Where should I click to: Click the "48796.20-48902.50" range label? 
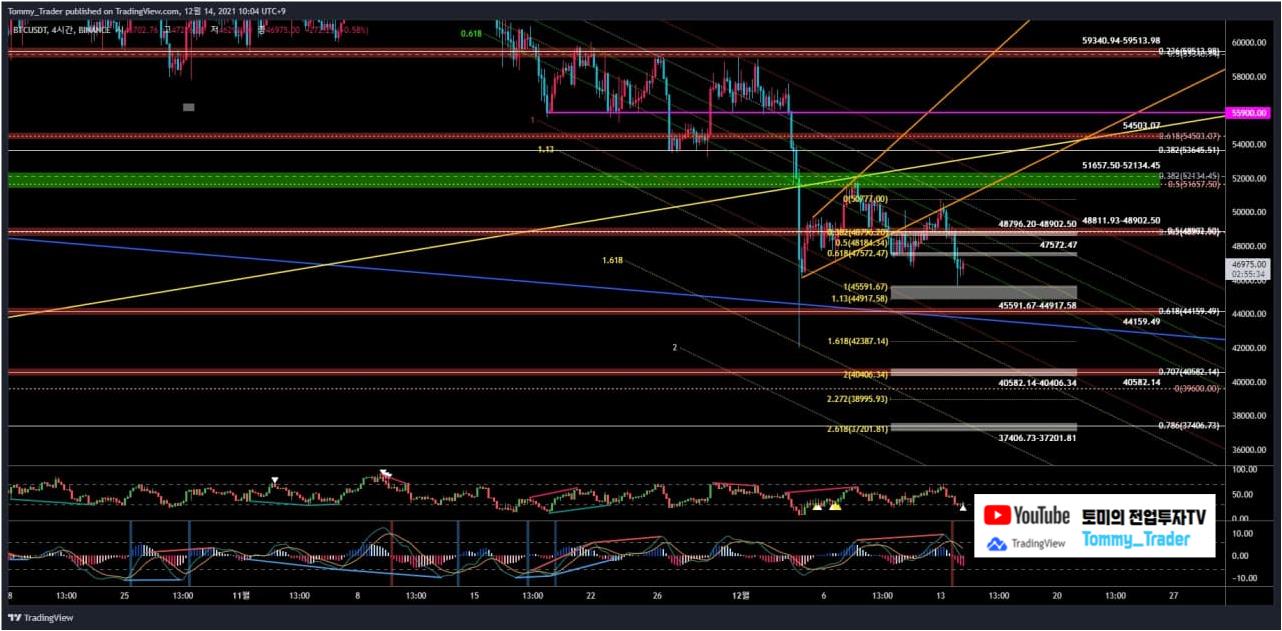tap(1038, 222)
